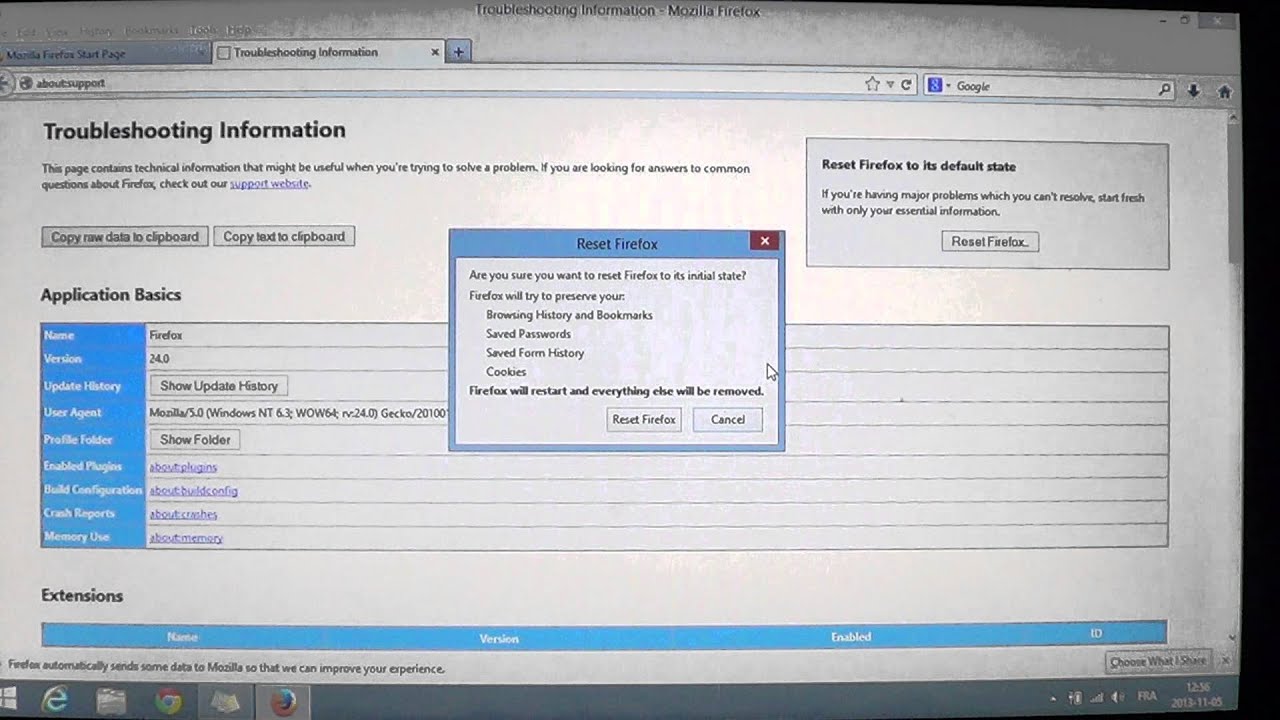Open the about:buildconfig link
Image resolution: width=1280 pixels, height=720 pixels.
193,491
